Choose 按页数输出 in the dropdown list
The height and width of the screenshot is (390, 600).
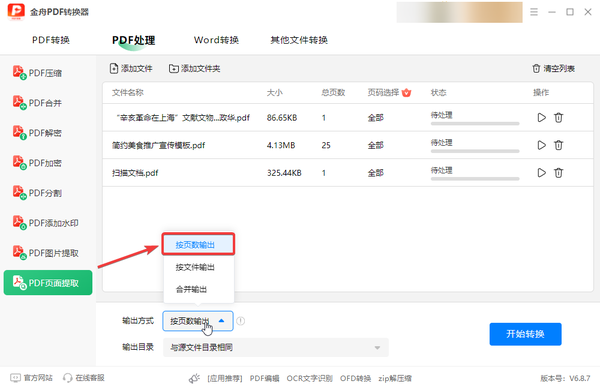pos(198,244)
